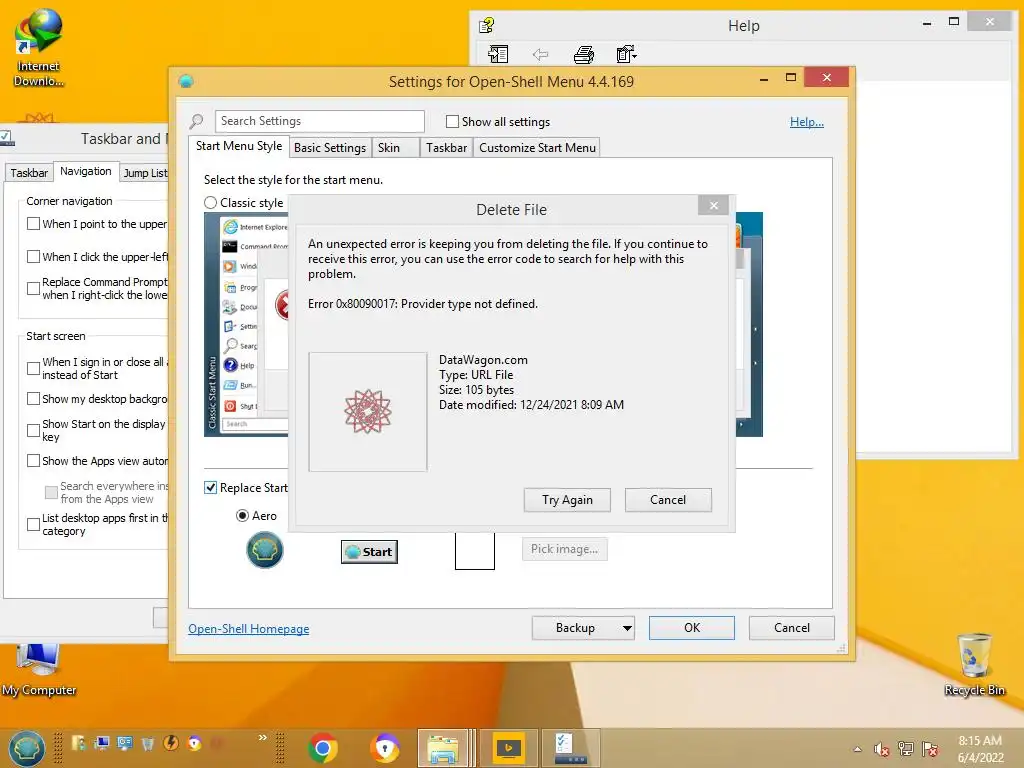Screen dimensions: 1024x768
Task: Click the Aero shell button image
Action: 264,550
